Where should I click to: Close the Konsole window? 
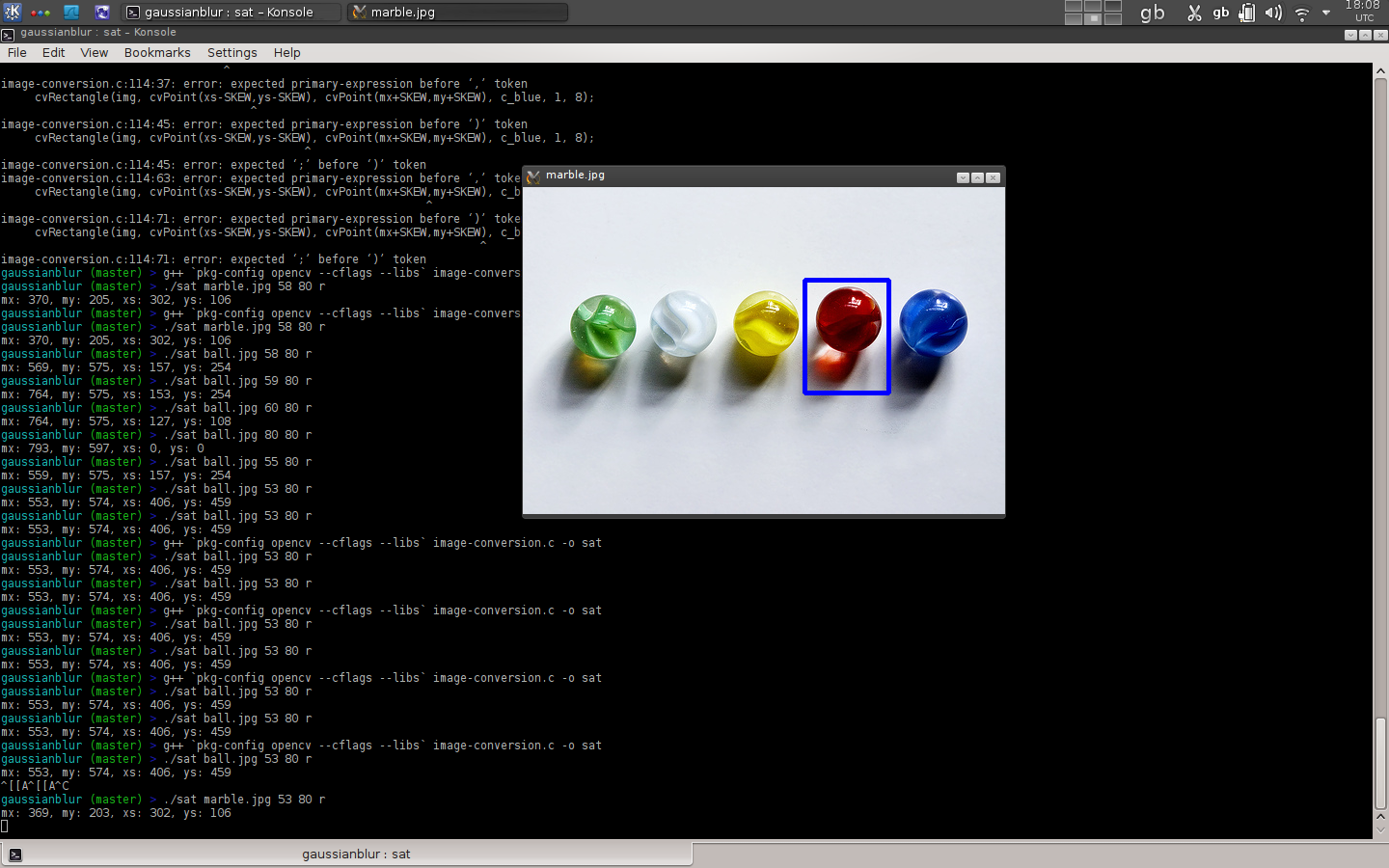click(x=1380, y=35)
